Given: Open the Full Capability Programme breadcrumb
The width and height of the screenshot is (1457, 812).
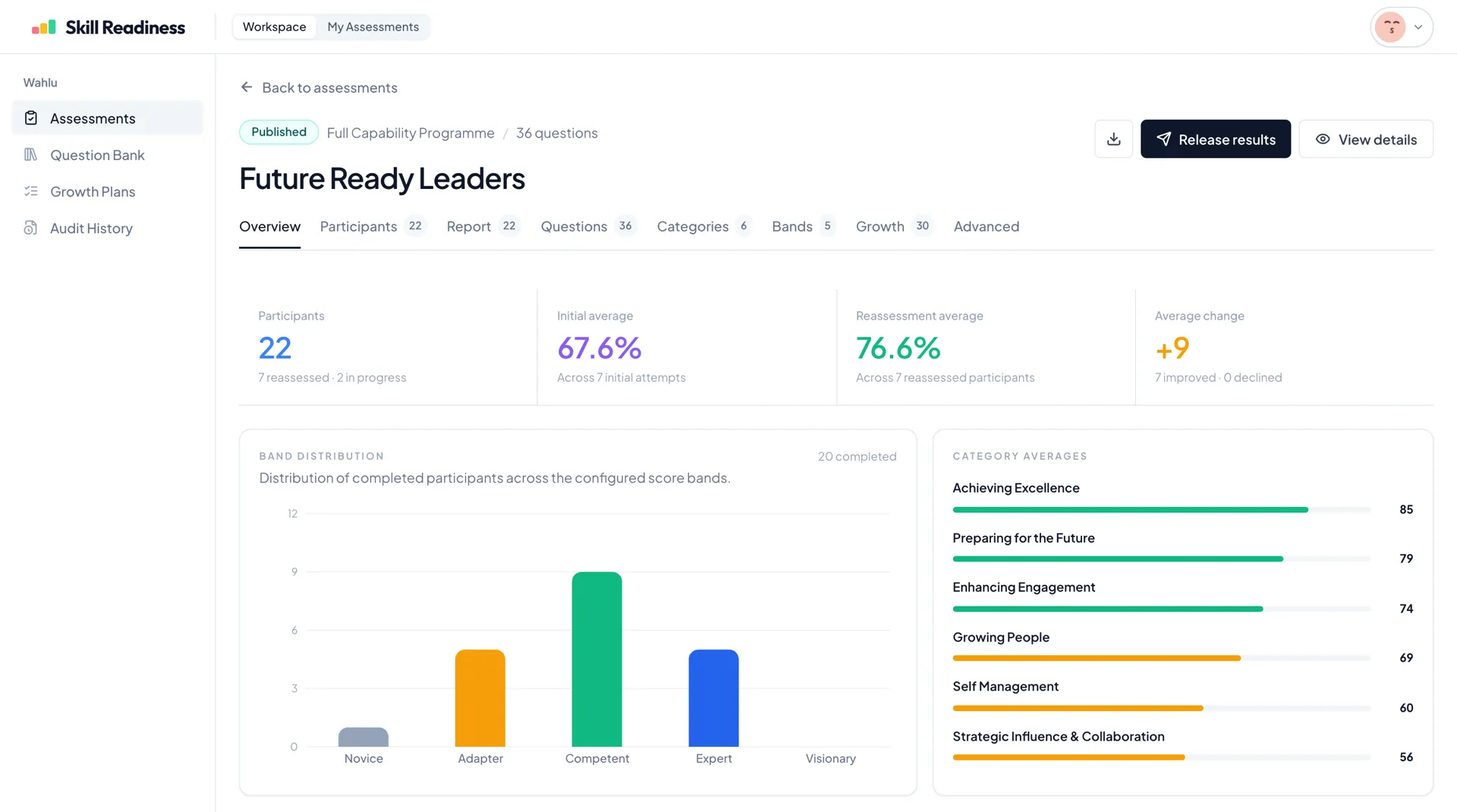Looking at the screenshot, I should [410, 133].
